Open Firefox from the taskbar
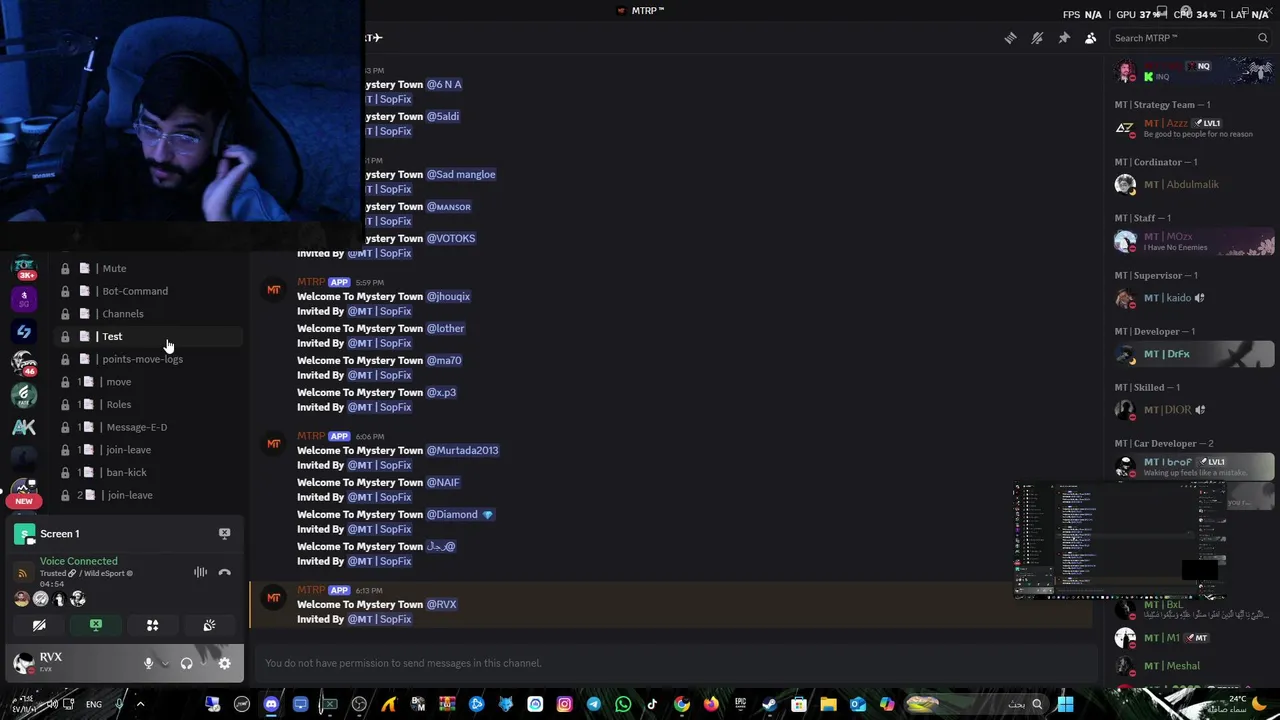 coord(711,704)
